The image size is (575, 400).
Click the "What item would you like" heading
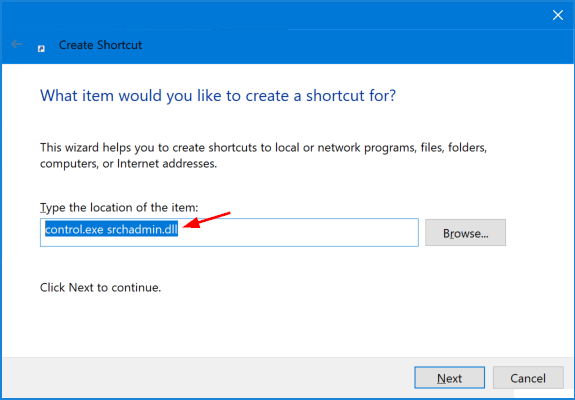pos(218,96)
